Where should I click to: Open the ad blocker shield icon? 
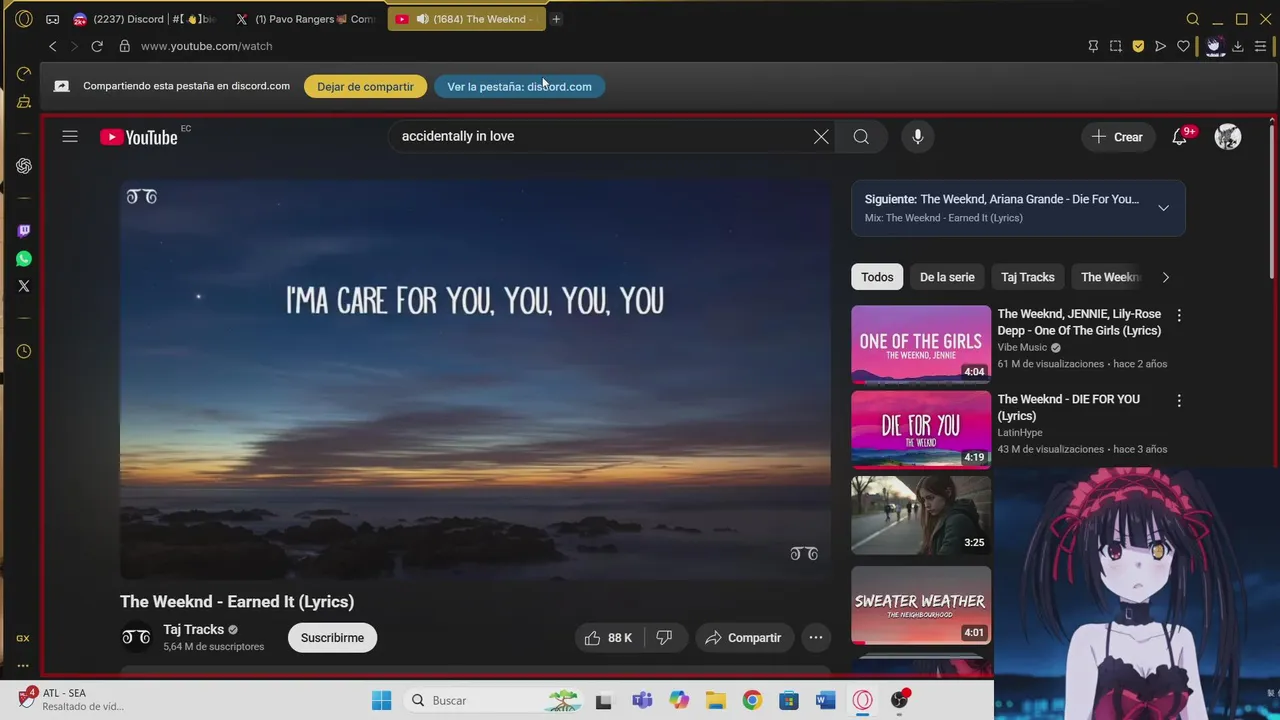click(x=1138, y=46)
